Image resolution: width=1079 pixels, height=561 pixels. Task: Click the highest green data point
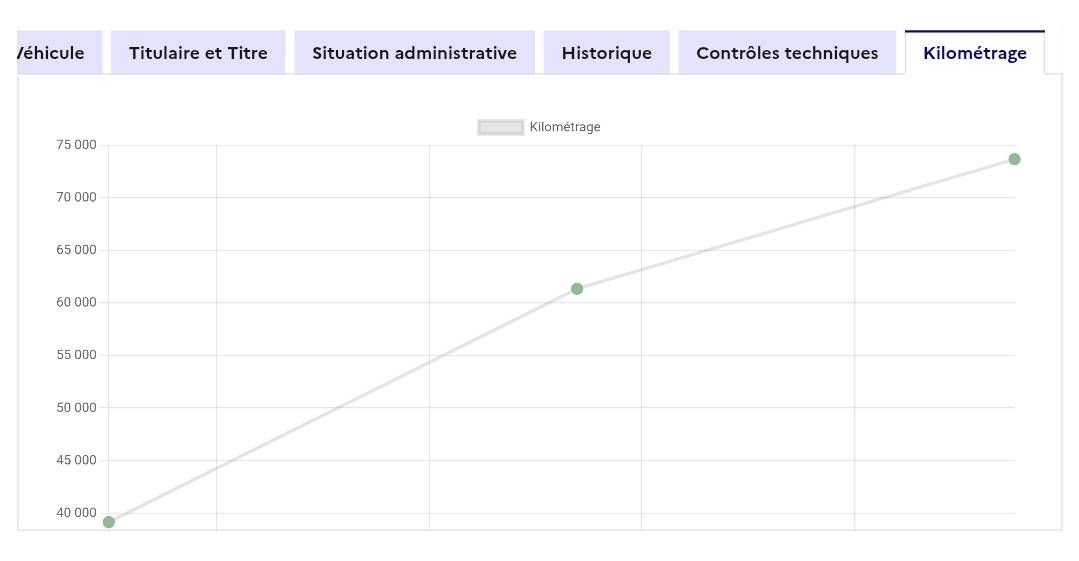click(x=1014, y=159)
